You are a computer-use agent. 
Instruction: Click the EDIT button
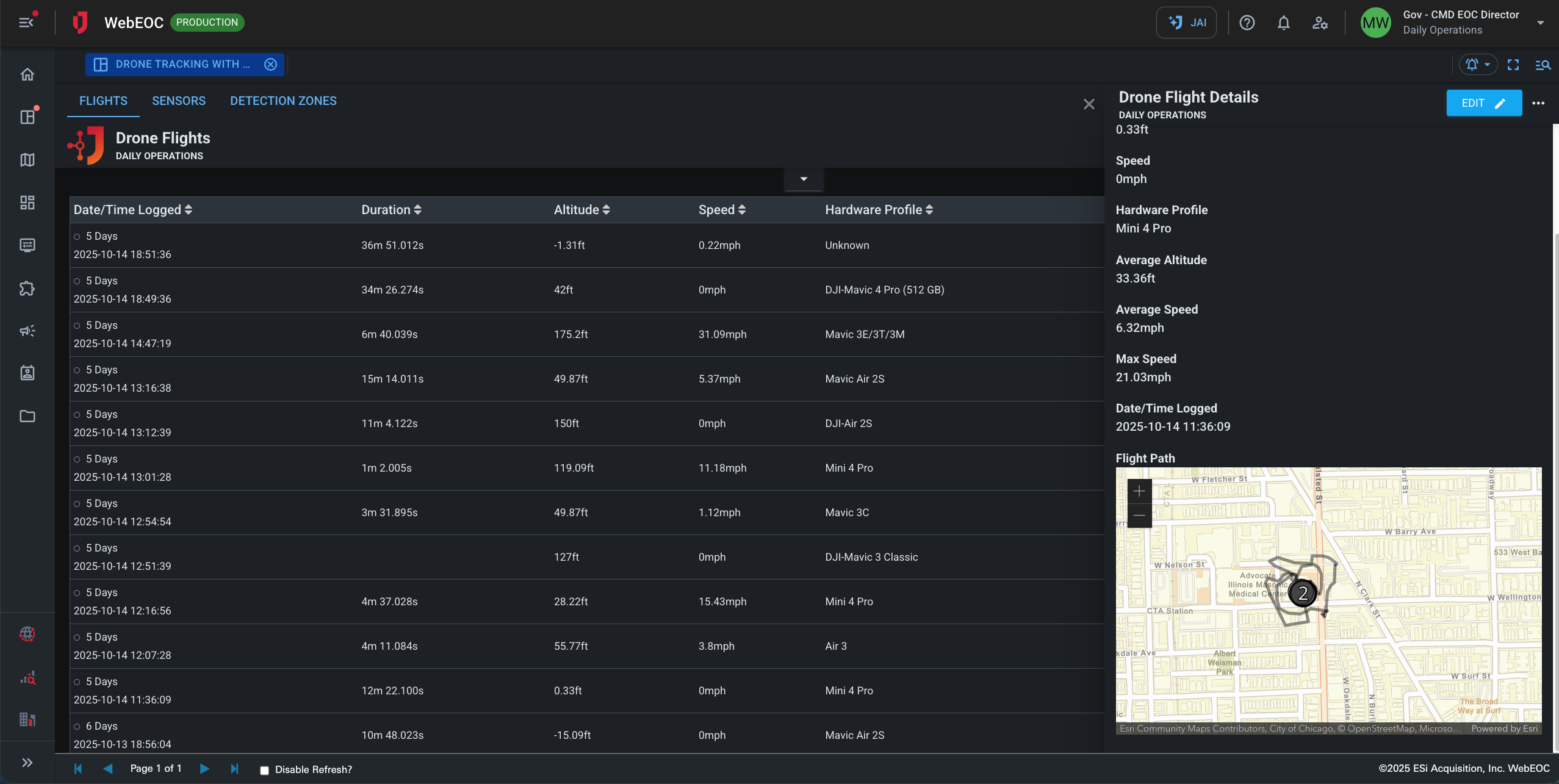click(x=1483, y=103)
